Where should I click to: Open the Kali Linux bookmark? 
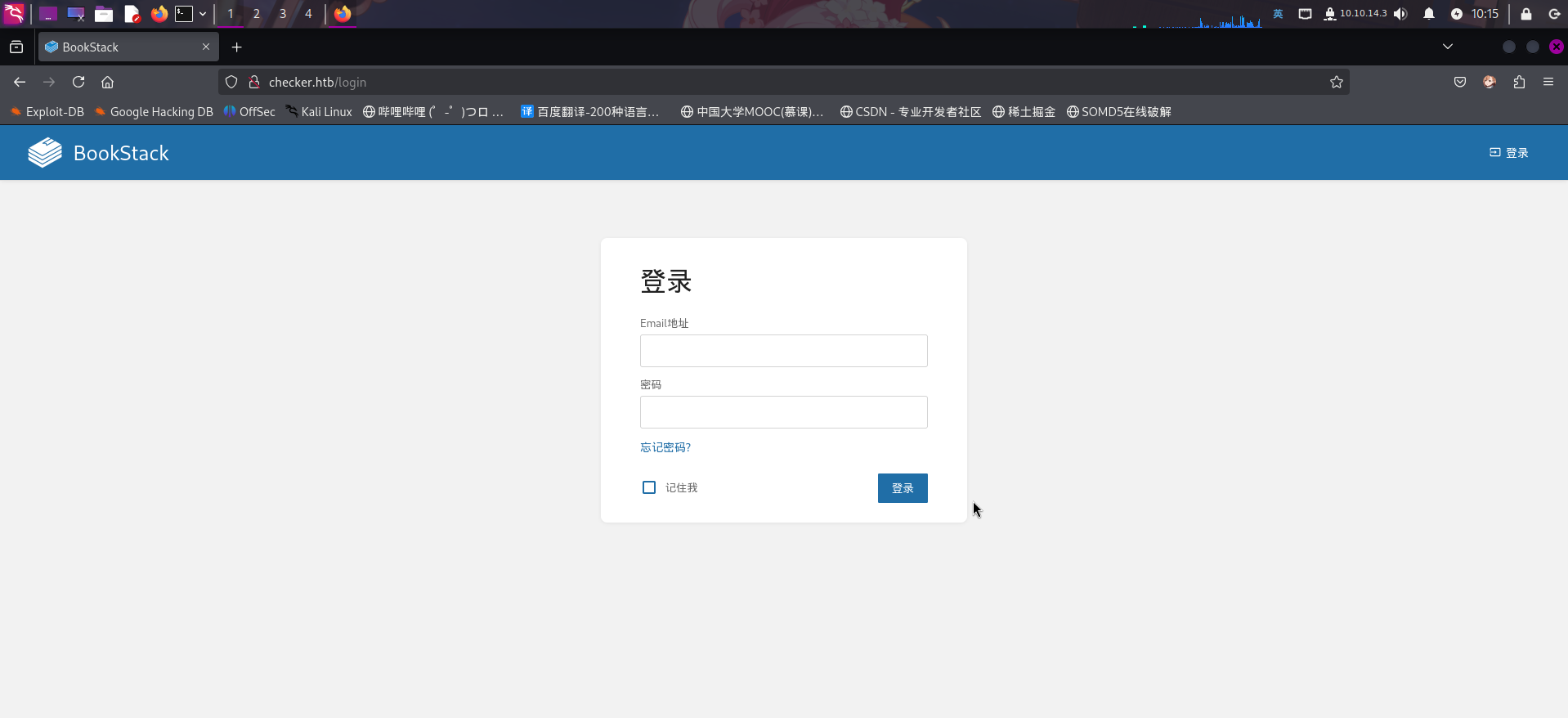coord(319,112)
